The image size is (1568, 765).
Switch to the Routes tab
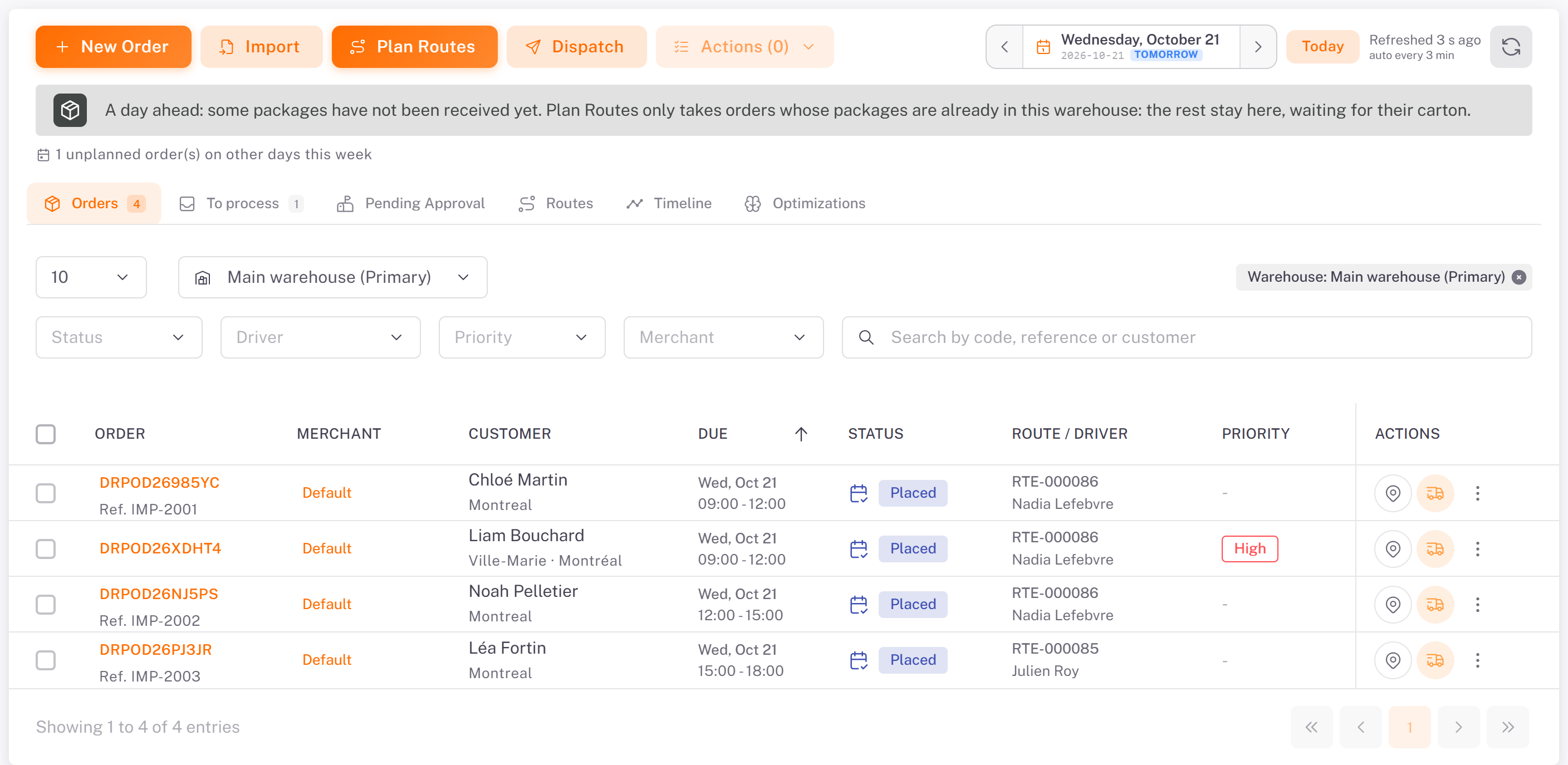pos(556,203)
